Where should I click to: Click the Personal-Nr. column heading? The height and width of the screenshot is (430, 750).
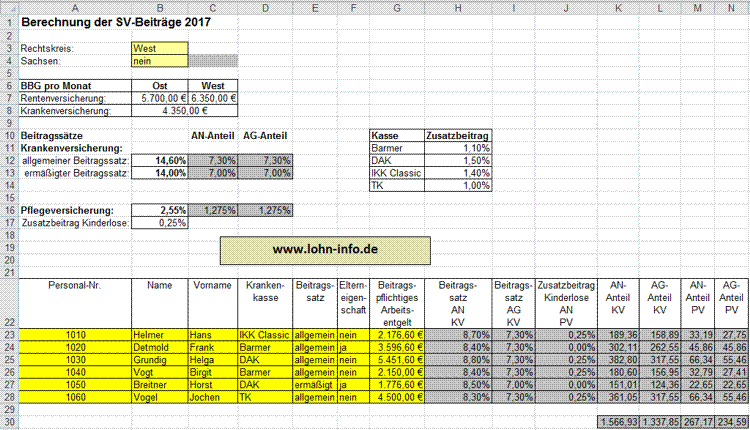(x=75, y=304)
